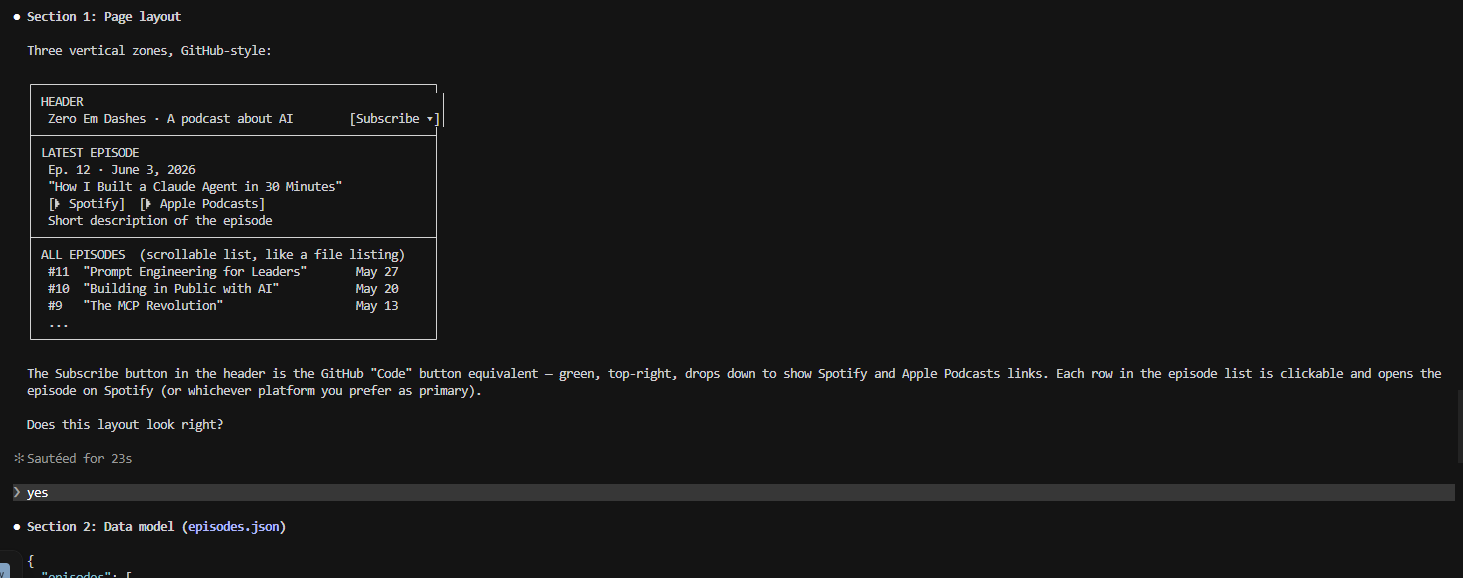
Task: Click Does this layout look right? question
Action: point(125,425)
